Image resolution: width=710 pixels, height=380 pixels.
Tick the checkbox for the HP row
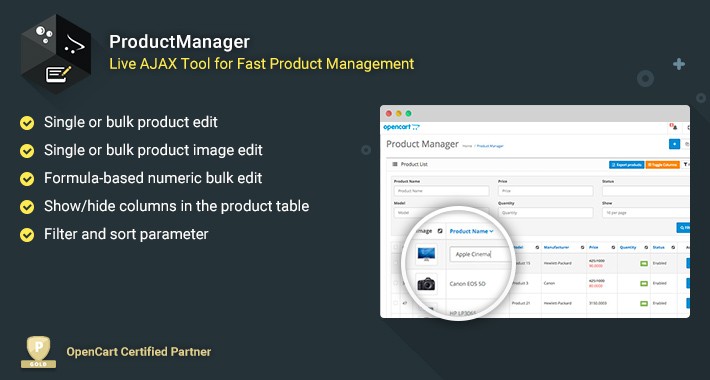click(395, 303)
